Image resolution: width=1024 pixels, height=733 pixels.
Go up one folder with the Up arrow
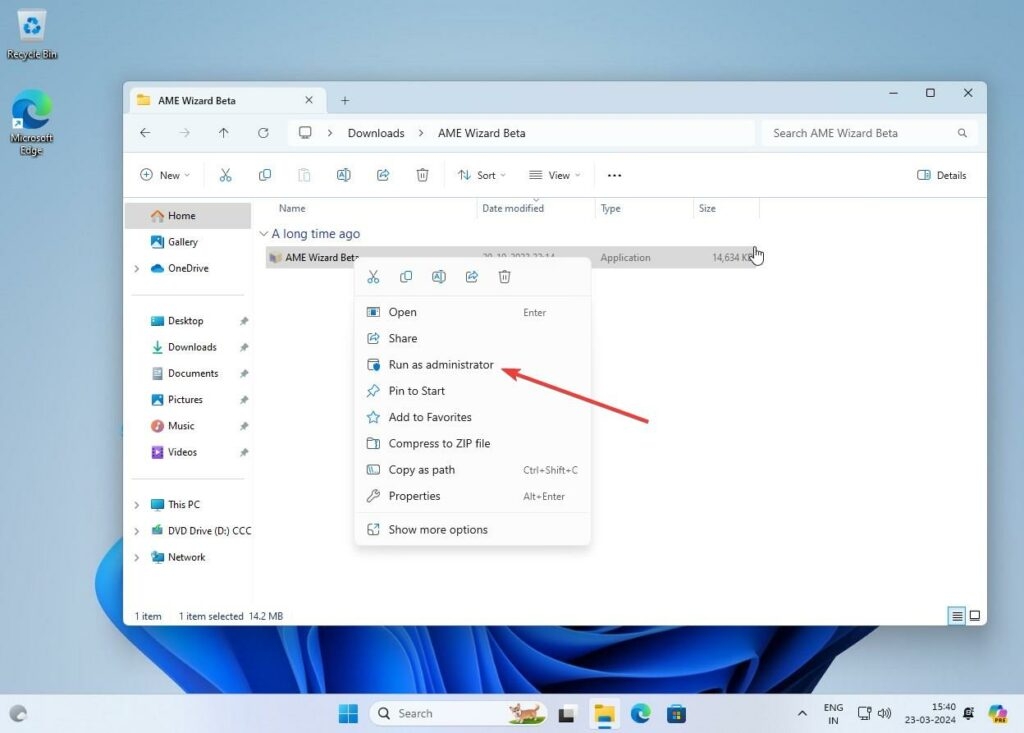pos(223,133)
